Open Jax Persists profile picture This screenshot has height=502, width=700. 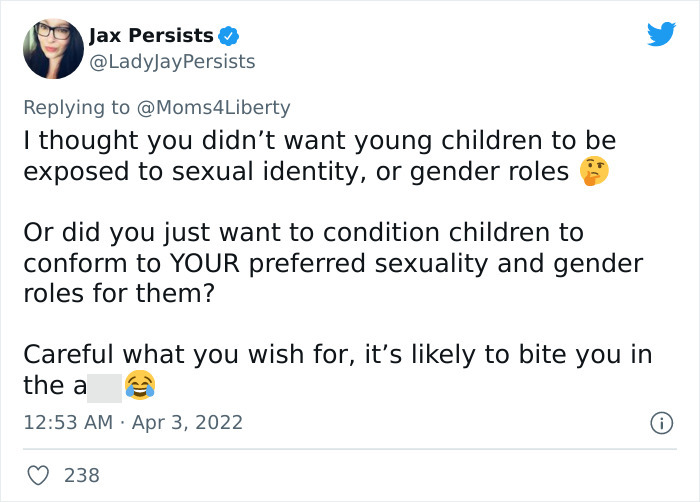50,48
